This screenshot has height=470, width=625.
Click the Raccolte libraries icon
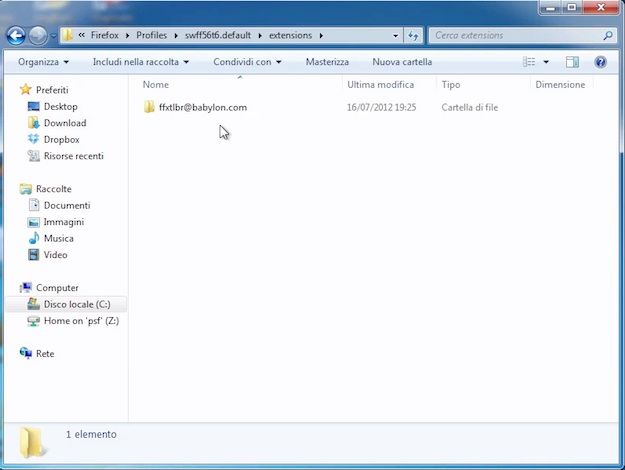pyautogui.click(x=26, y=189)
